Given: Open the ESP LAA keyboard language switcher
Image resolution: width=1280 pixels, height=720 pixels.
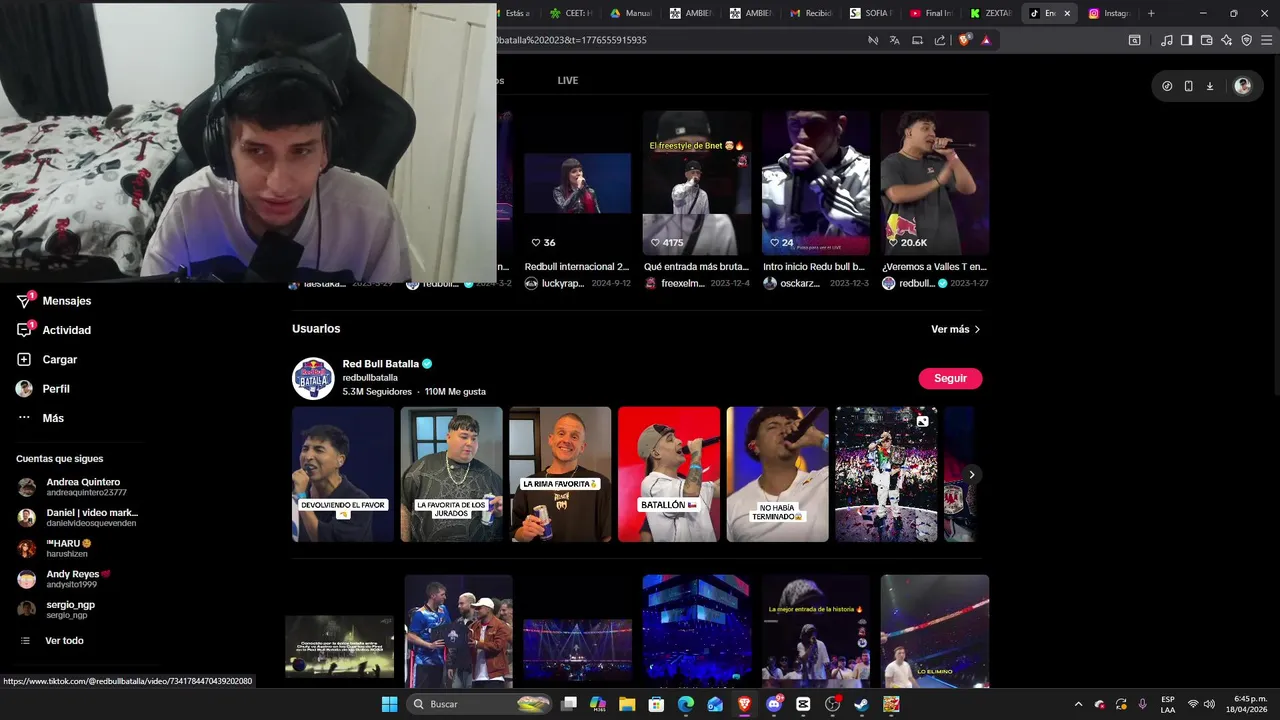Looking at the screenshot, I should pyautogui.click(x=1168, y=704).
